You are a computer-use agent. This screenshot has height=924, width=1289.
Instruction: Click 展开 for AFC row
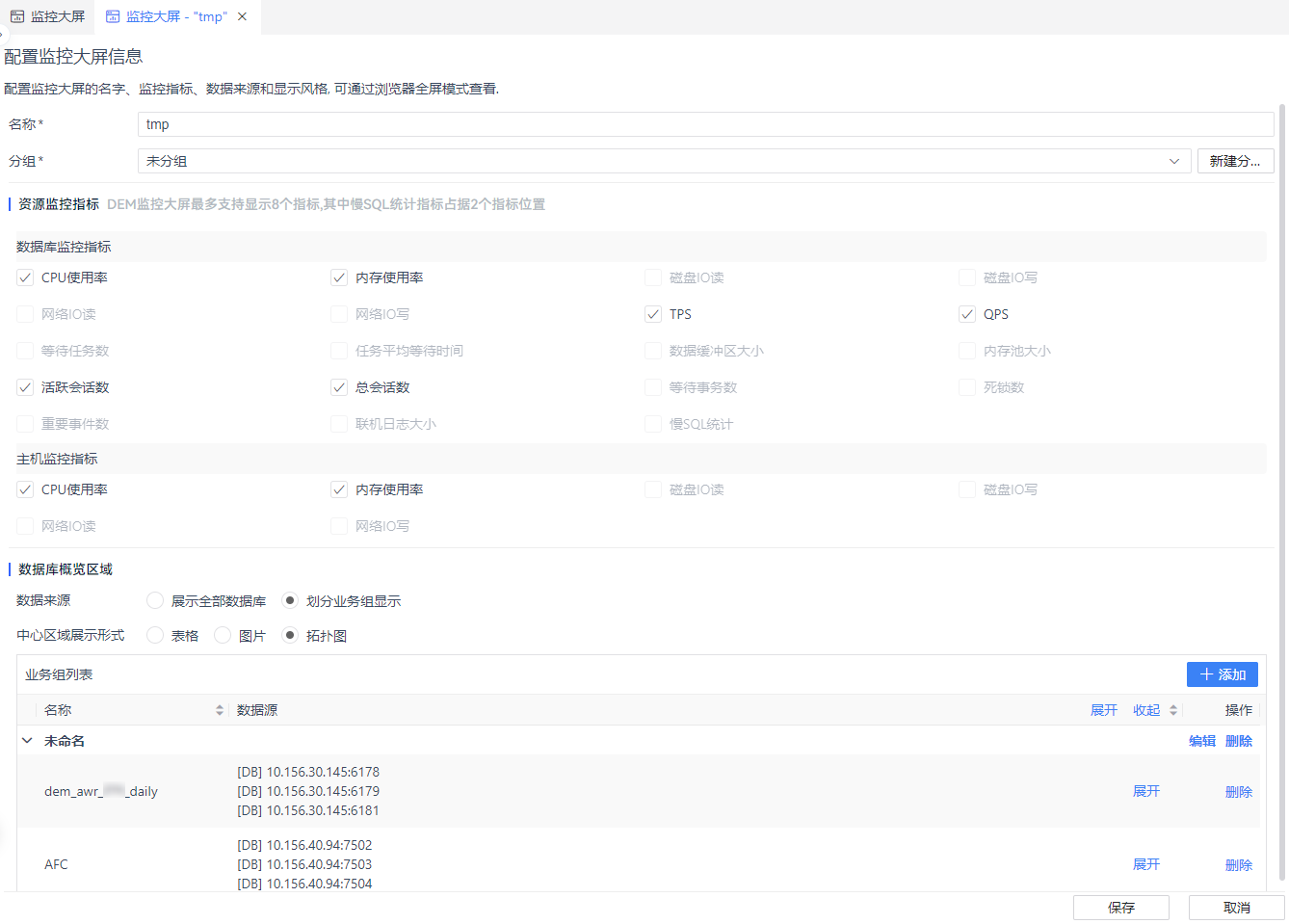pyautogui.click(x=1146, y=864)
